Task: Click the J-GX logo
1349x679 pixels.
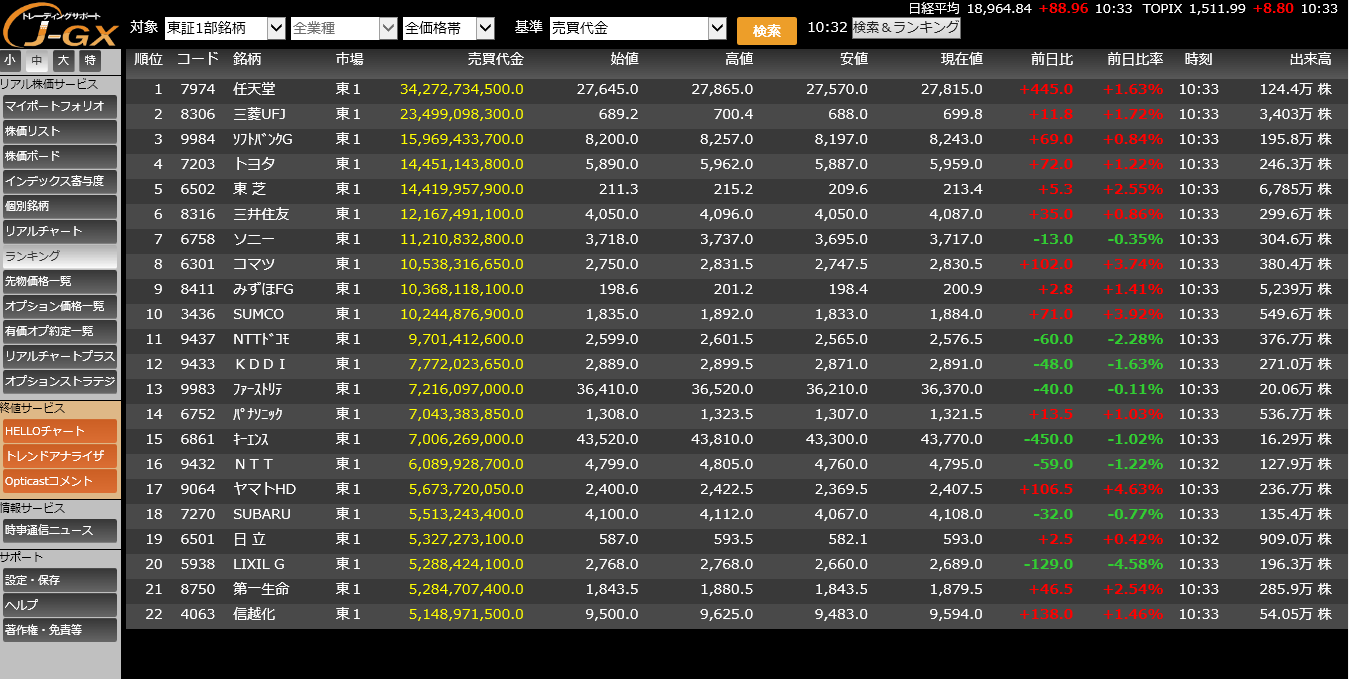Action: tap(59, 27)
